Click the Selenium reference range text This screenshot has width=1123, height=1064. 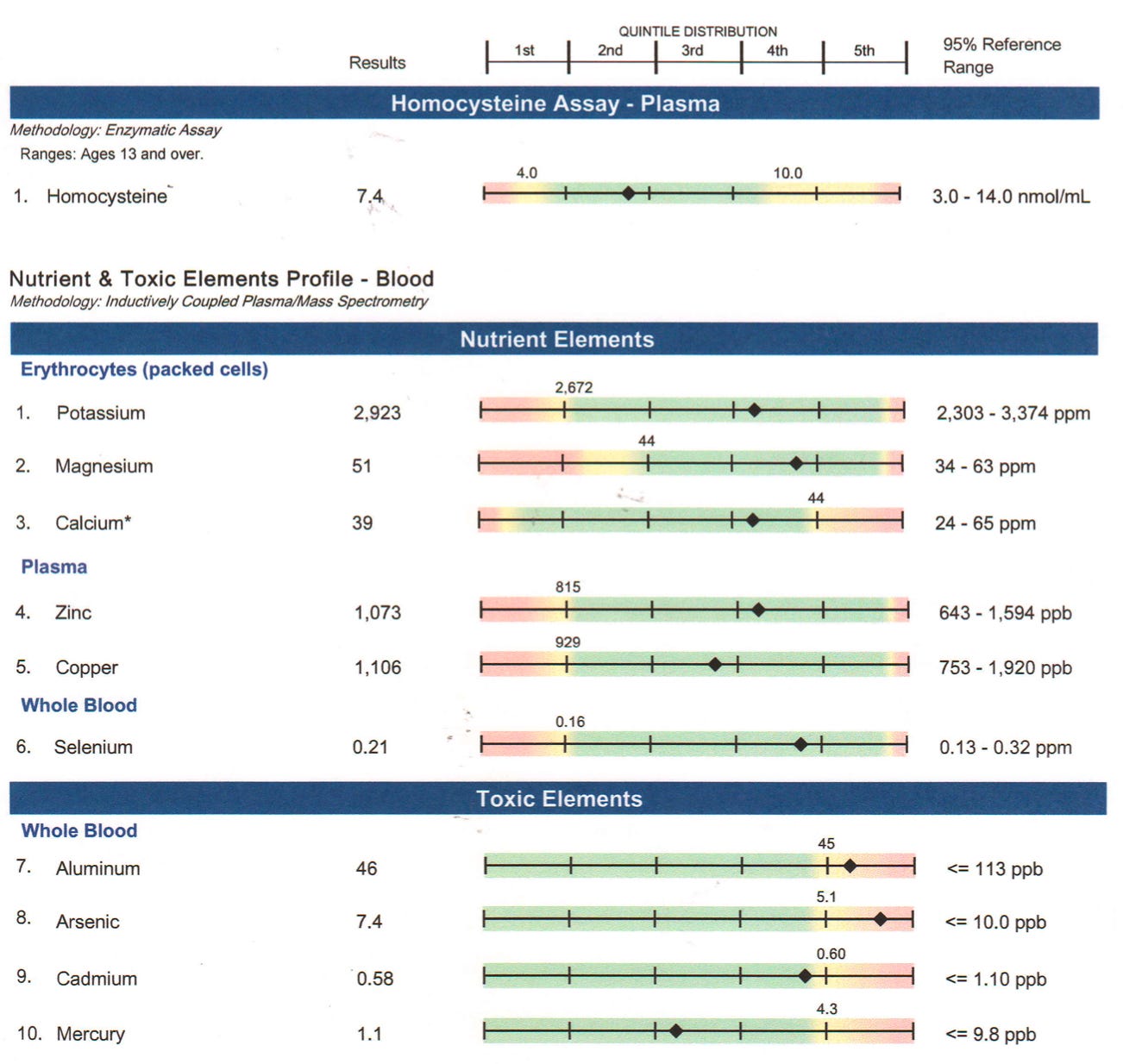tap(1006, 747)
